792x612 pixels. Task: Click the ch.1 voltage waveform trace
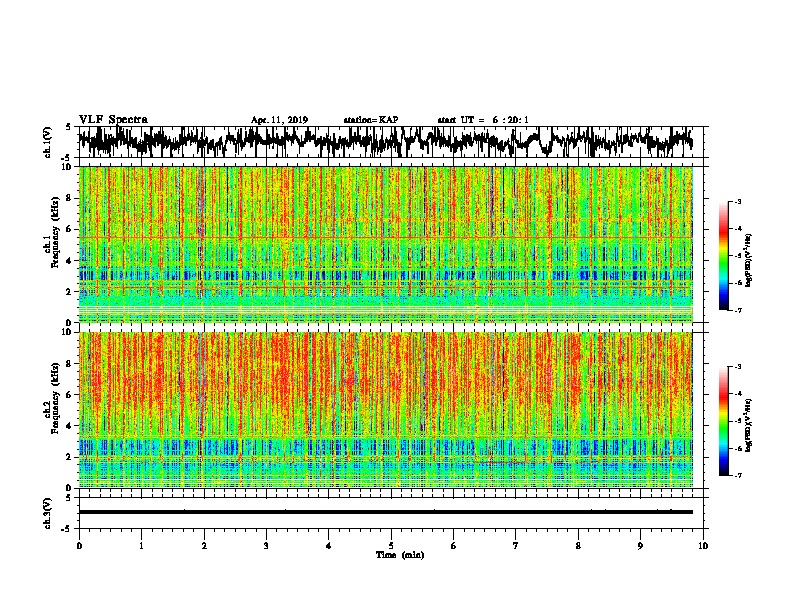click(385, 142)
